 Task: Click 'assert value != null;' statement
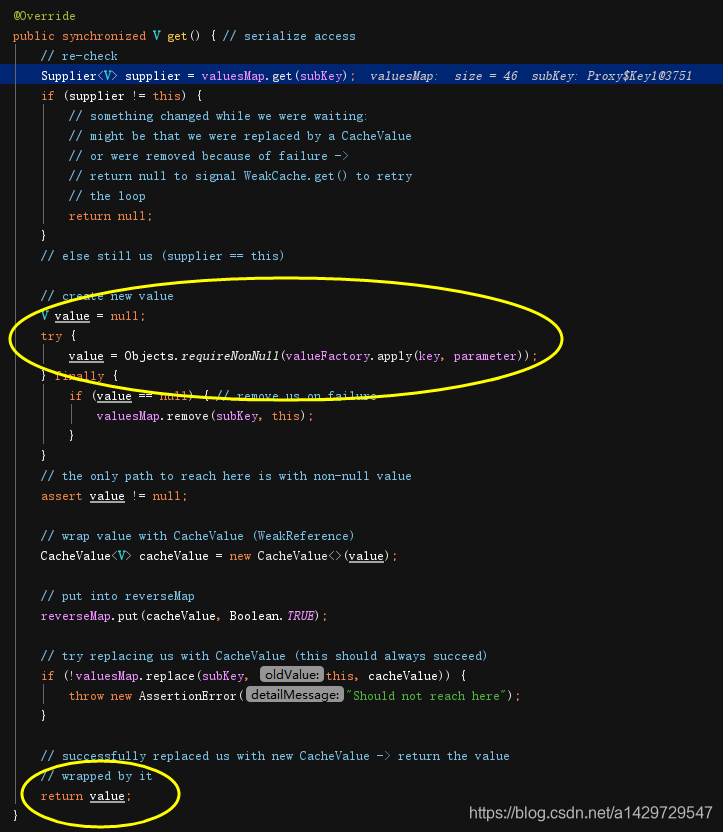click(114, 496)
